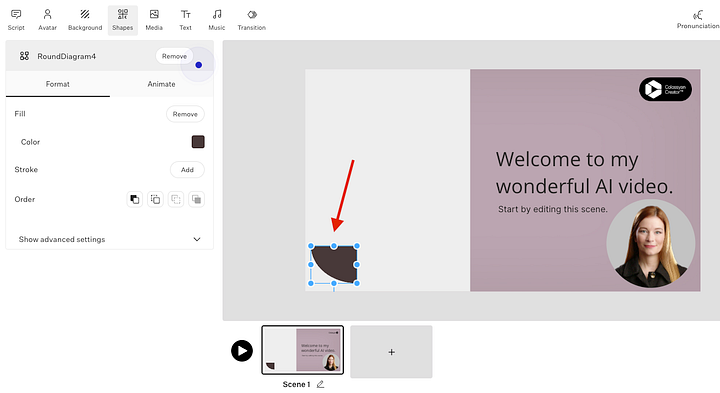Switch to the Format tab
Viewport: 720px width, 393px height.
pyautogui.click(x=57, y=84)
